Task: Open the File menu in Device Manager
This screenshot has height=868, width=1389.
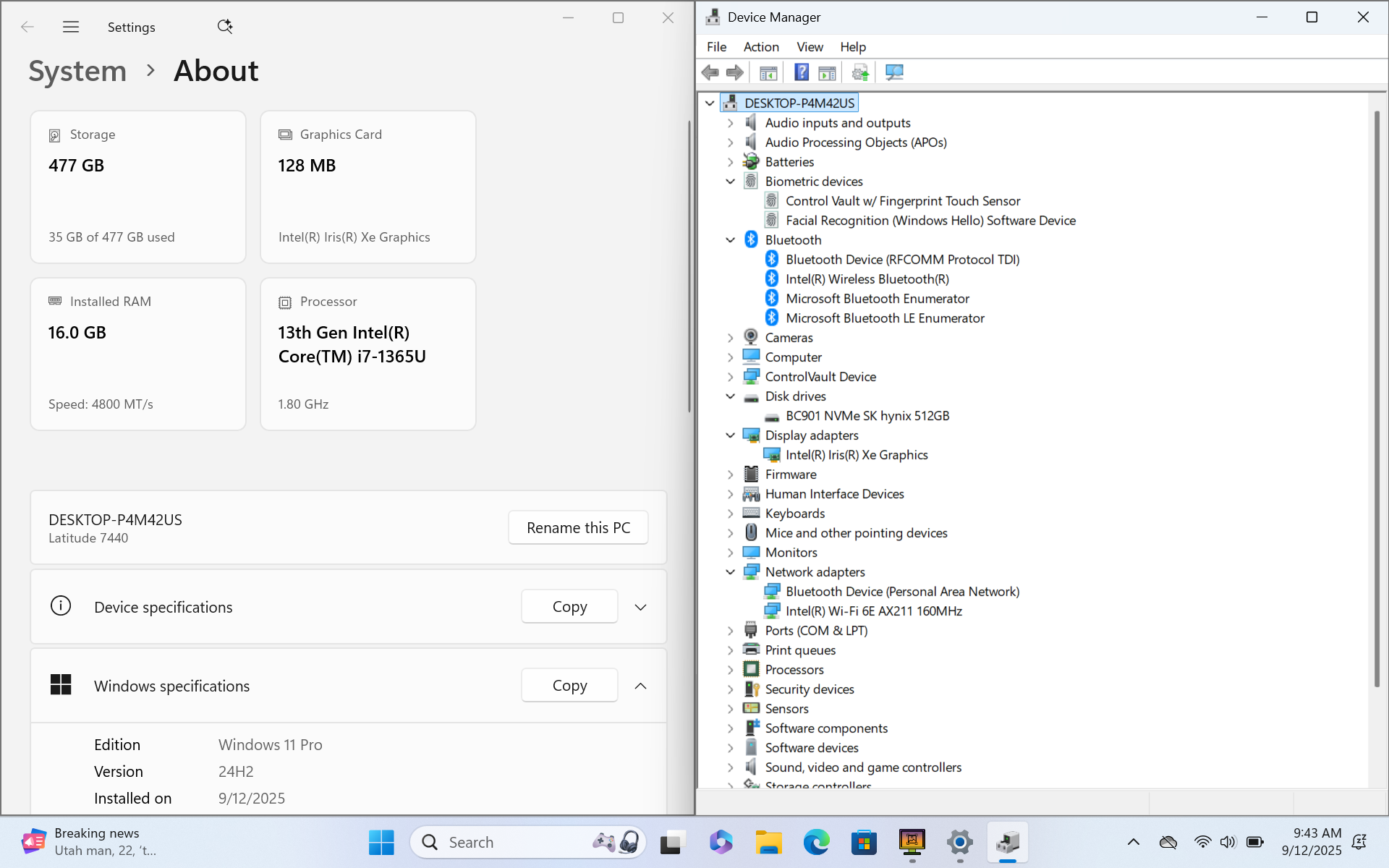Action: coord(716,47)
